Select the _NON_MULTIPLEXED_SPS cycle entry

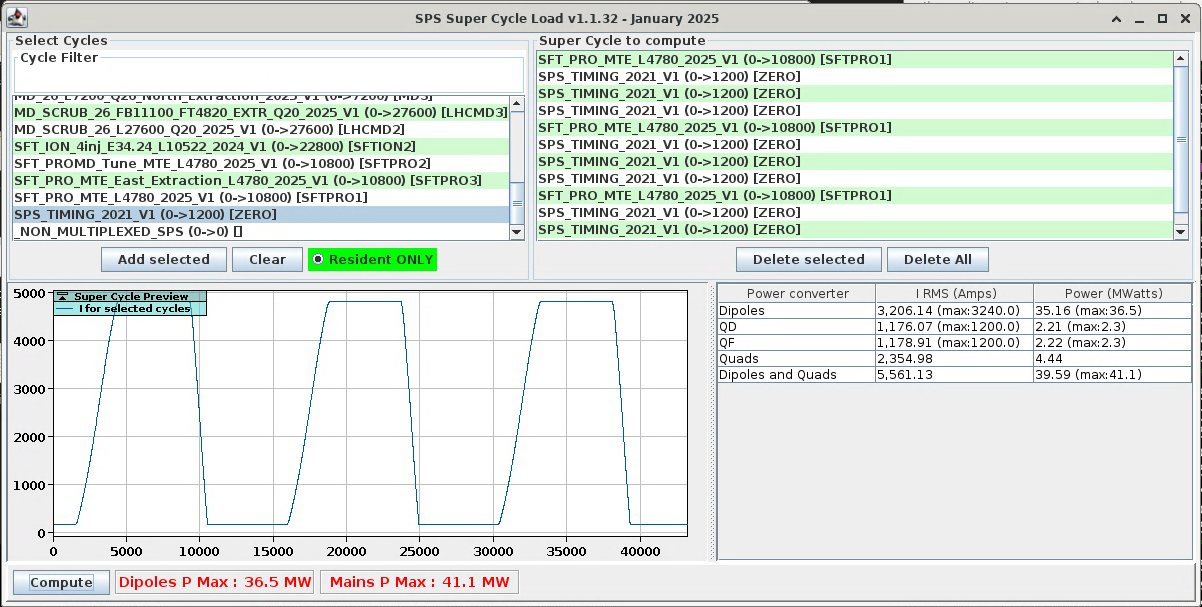[x=128, y=231]
